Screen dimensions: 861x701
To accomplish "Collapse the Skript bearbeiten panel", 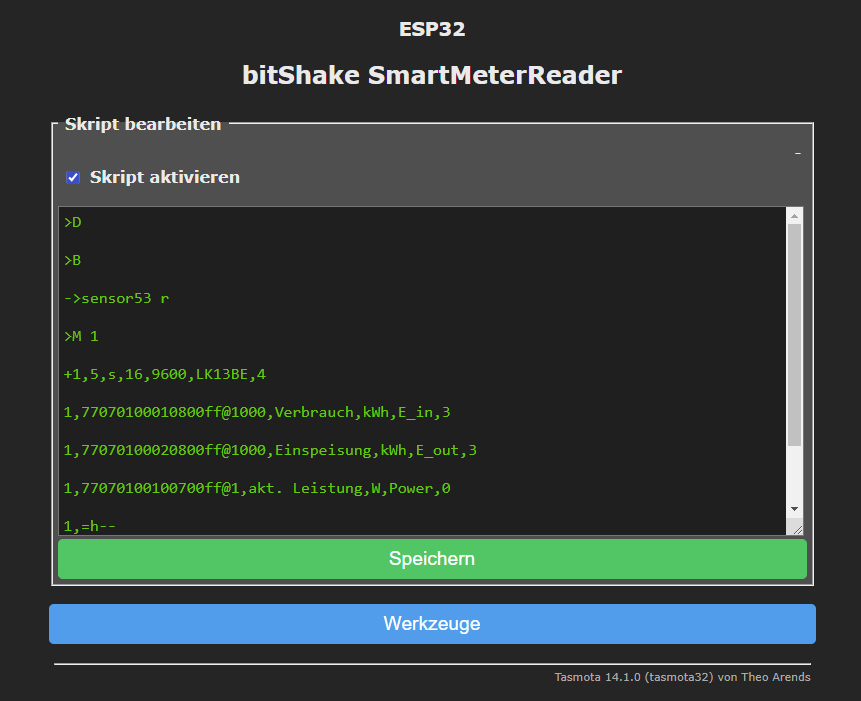I will click(x=797, y=150).
